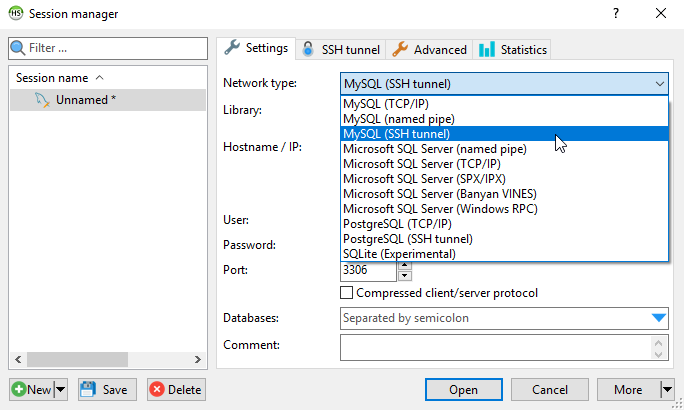Choose SQLite (Experimental) option
This screenshot has width=684, height=410.
click(x=504, y=254)
